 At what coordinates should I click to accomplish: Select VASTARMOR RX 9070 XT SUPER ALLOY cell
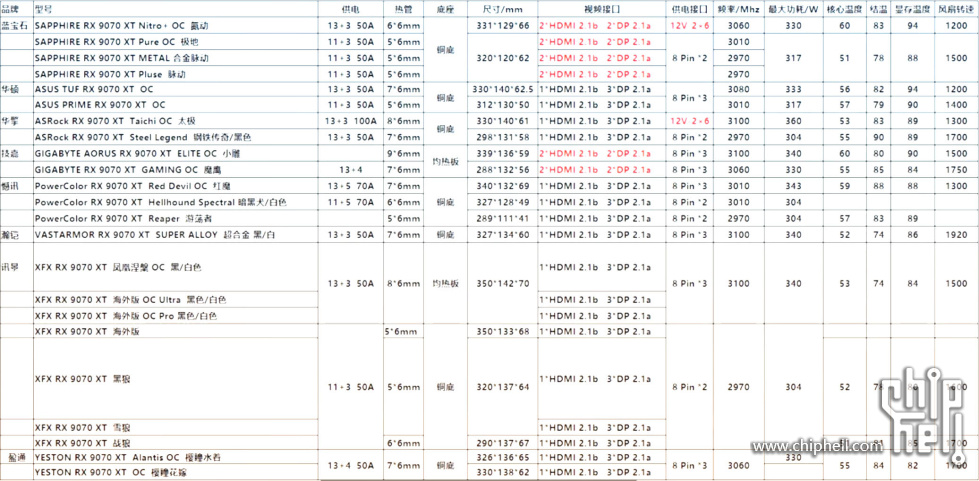coord(175,235)
